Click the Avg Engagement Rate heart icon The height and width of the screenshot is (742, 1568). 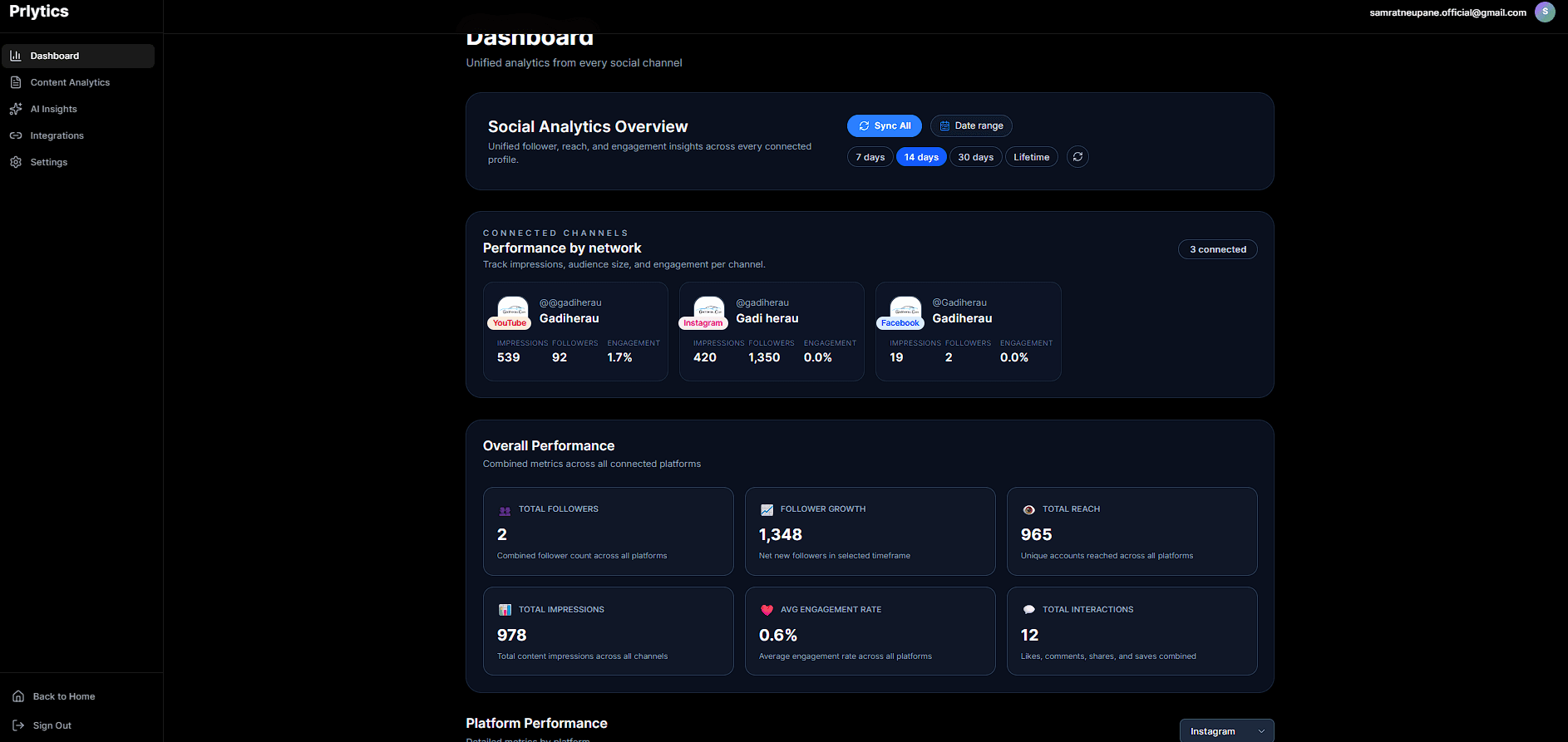click(767, 610)
